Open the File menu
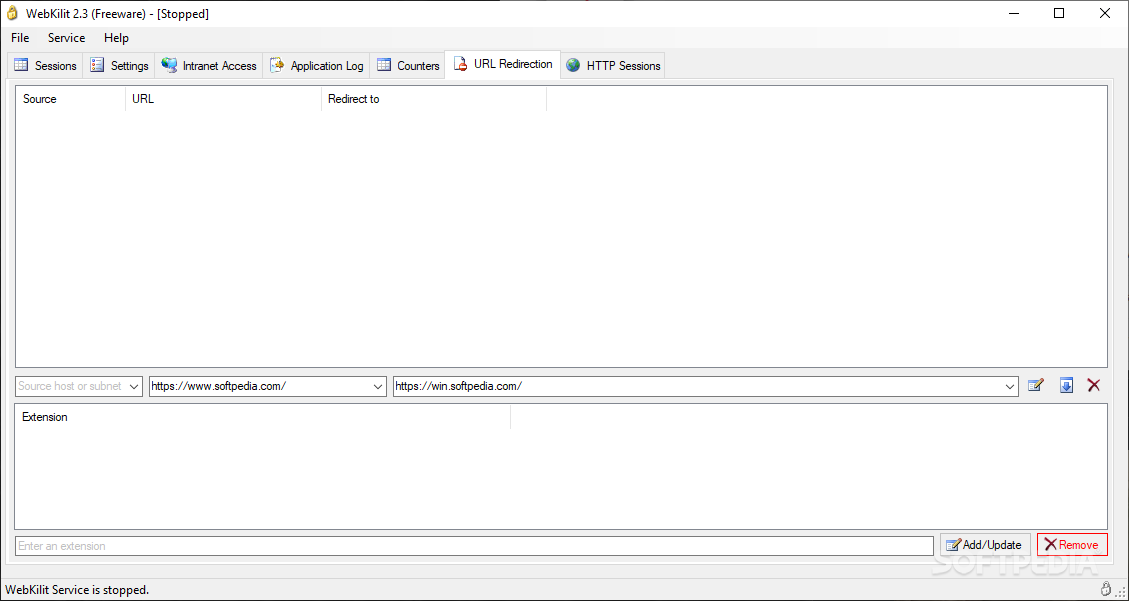The height and width of the screenshot is (601, 1129). tap(20, 38)
